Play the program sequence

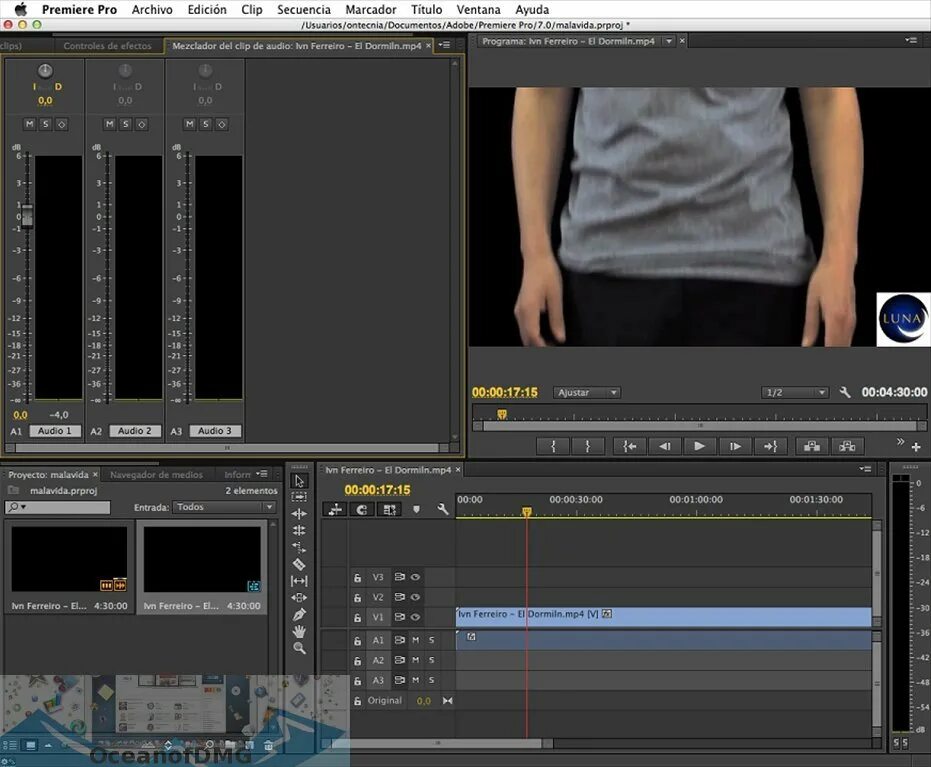699,446
